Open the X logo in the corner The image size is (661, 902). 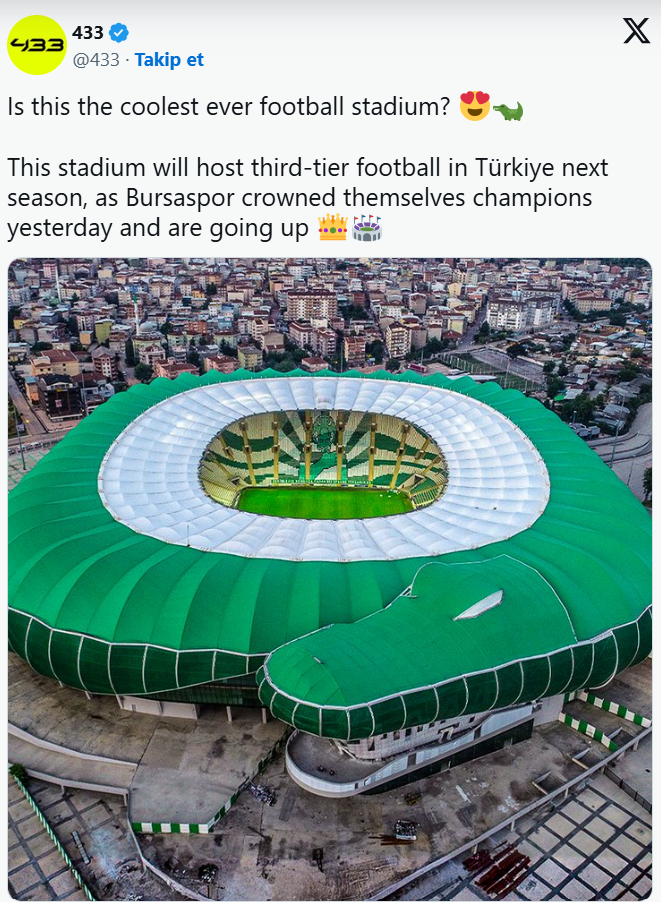[636, 30]
